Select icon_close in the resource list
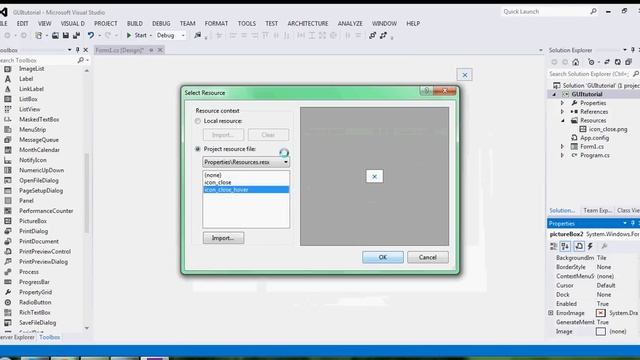Viewport: 640px width, 360px height. coord(246,182)
